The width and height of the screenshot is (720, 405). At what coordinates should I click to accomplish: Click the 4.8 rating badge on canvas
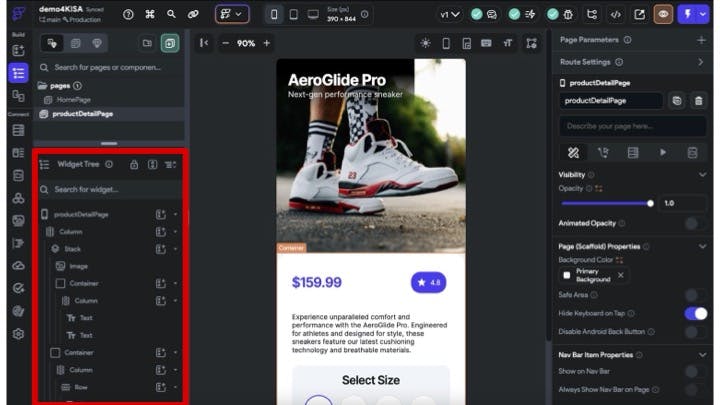(428, 282)
